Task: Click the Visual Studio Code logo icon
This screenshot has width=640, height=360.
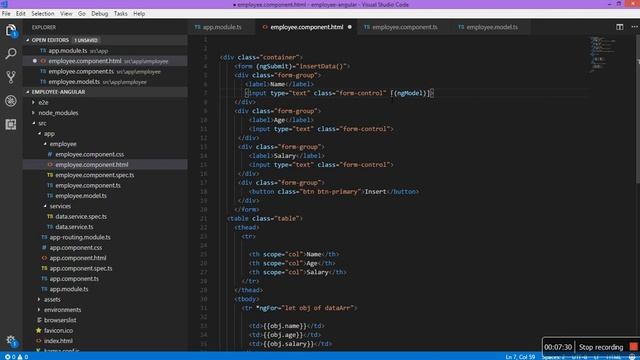Action: (4, 4)
